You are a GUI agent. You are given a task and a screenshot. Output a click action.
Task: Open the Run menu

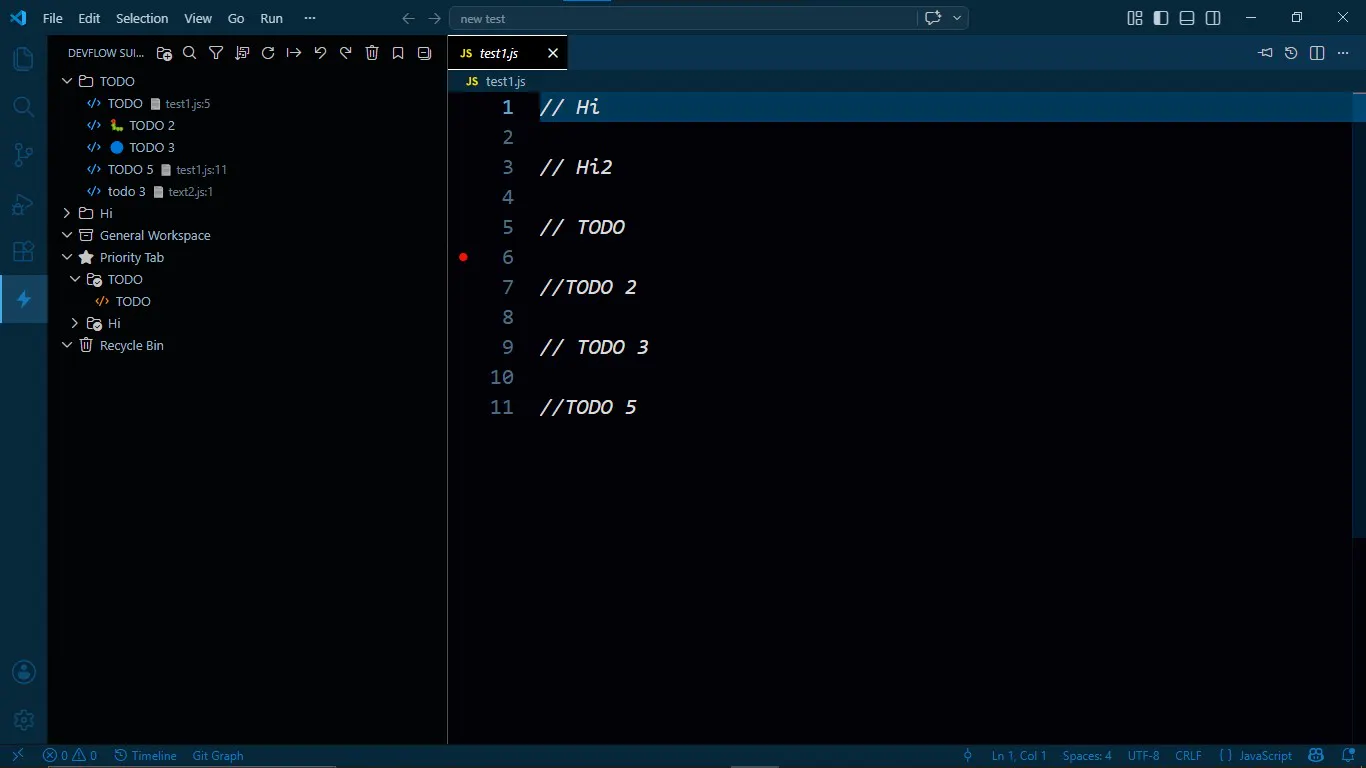271,18
